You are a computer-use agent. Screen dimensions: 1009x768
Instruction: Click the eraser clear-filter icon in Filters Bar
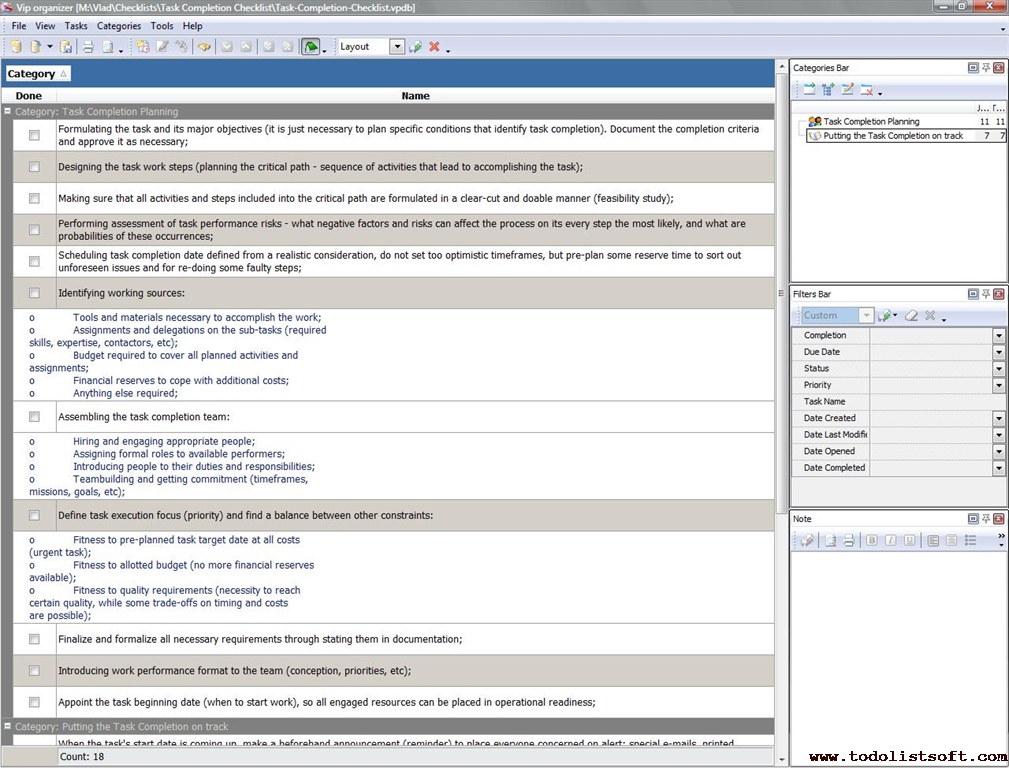(x=911, y=316)
